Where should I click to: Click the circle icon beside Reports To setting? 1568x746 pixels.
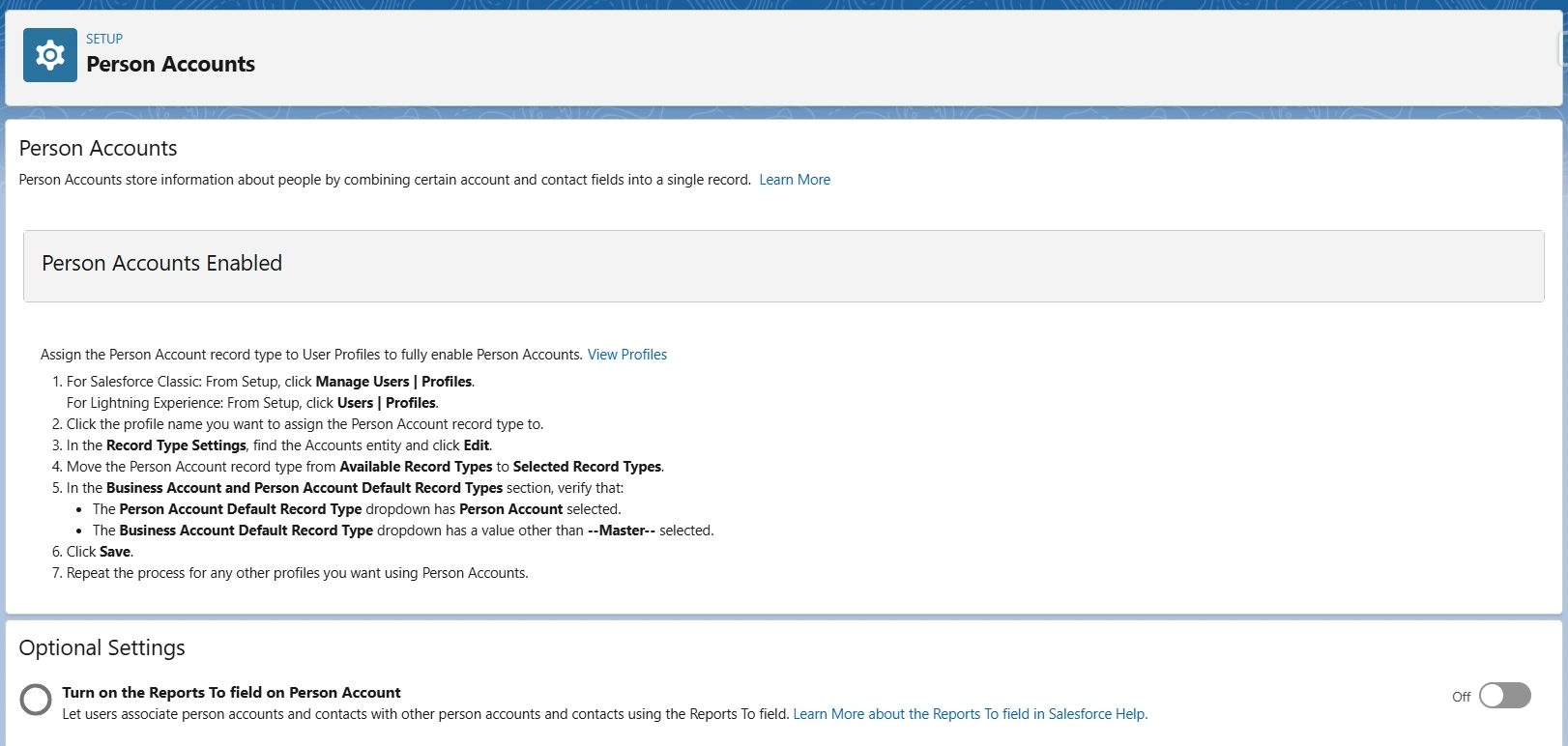coord(36,700)
